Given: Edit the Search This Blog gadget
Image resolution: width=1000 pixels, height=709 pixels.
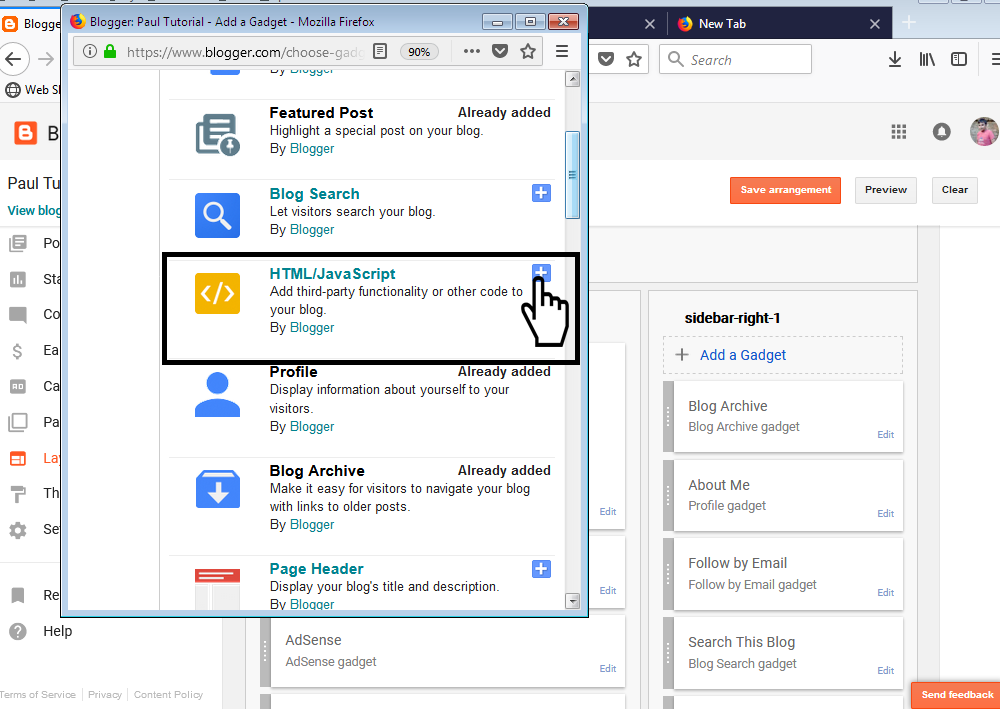Looking at the screenshot, I should click(885, 670).
